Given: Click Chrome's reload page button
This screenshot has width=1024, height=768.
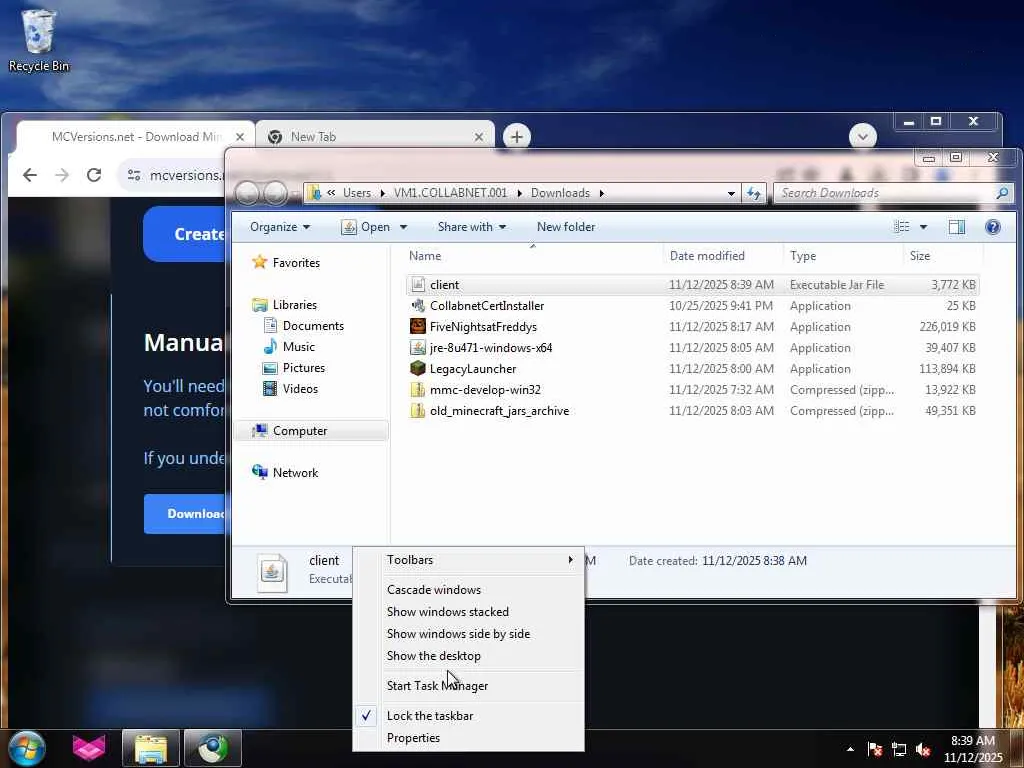Looking at the screenshot, I should pos(94,175).
